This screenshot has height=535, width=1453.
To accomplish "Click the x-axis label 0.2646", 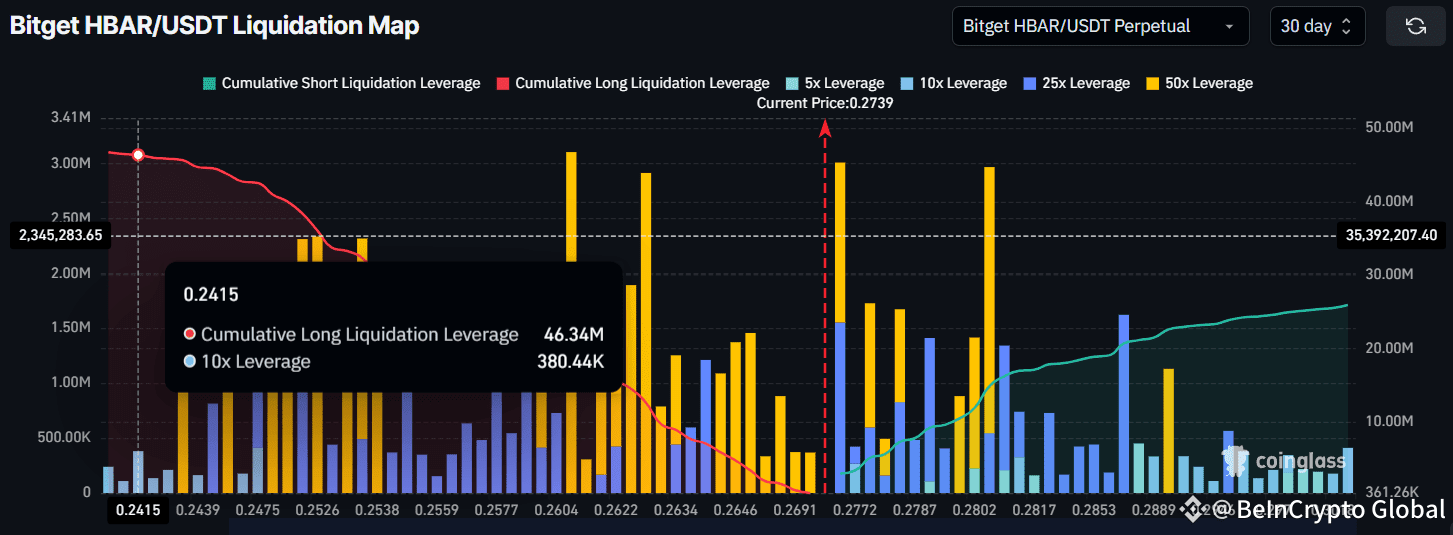I will click(736, 510).
